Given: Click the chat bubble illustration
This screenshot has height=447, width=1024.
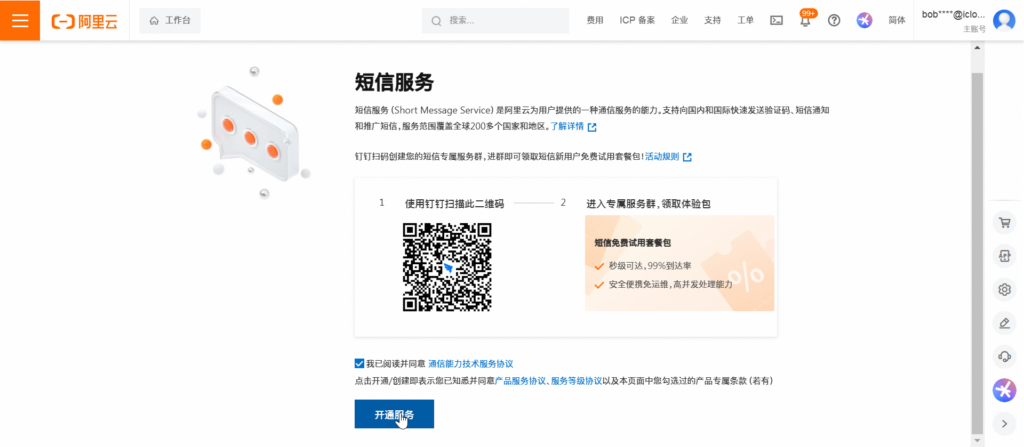Looking at the screenshot, I should (254, 133).
